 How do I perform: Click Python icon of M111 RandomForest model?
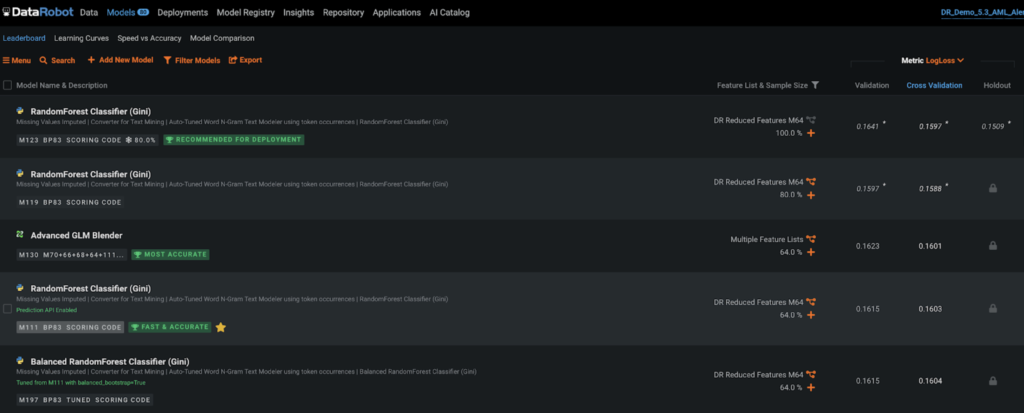[x=20, y=288]
